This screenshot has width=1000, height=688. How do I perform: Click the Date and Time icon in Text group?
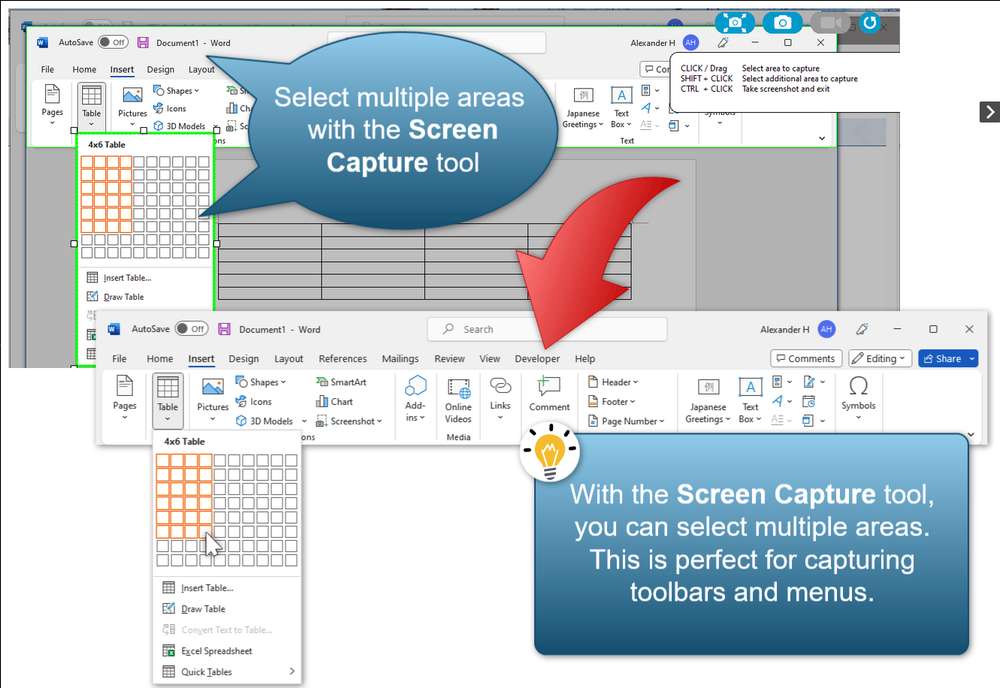(809, 401)
